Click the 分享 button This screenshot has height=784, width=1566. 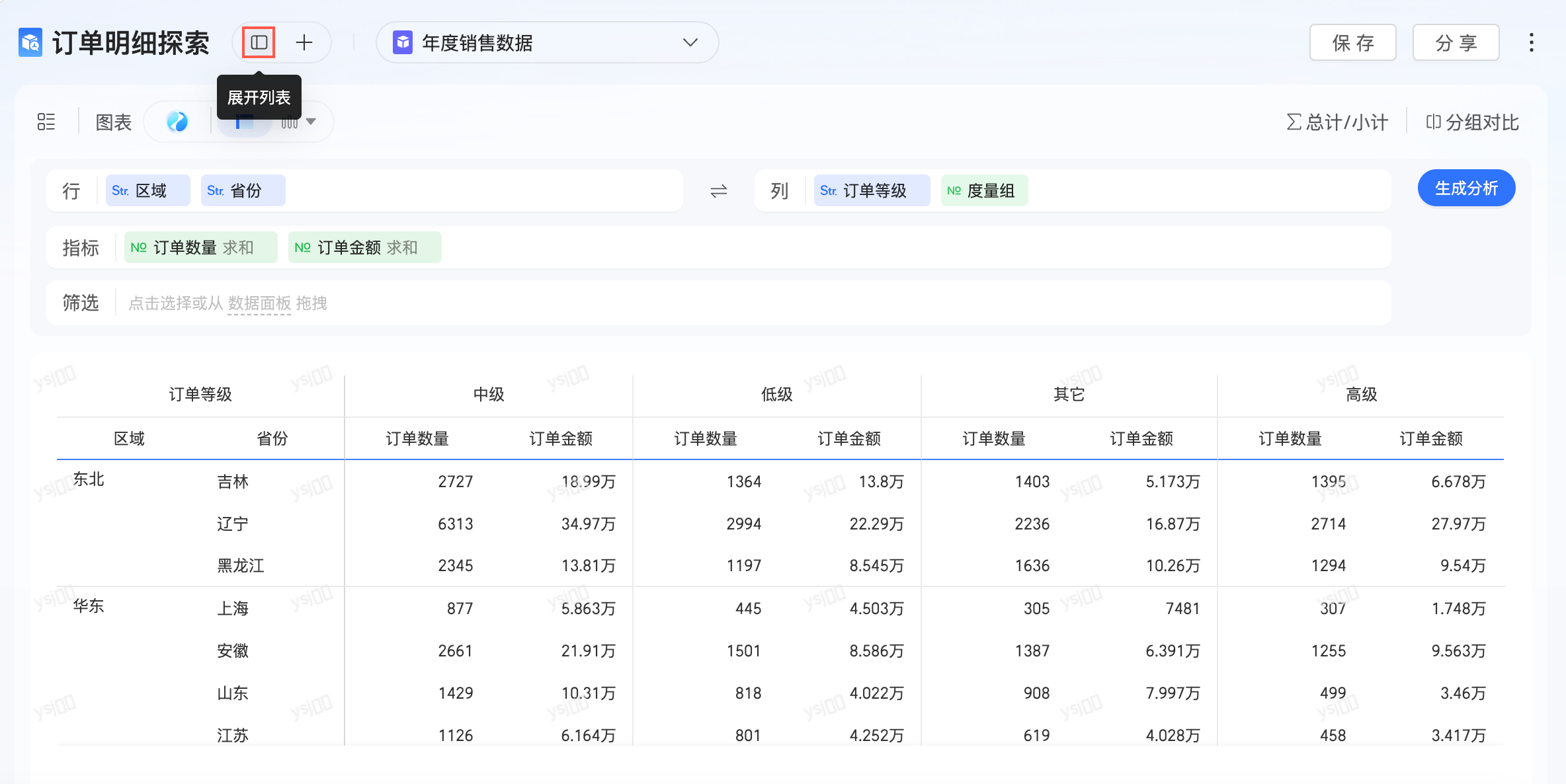tap(1456, 43)
